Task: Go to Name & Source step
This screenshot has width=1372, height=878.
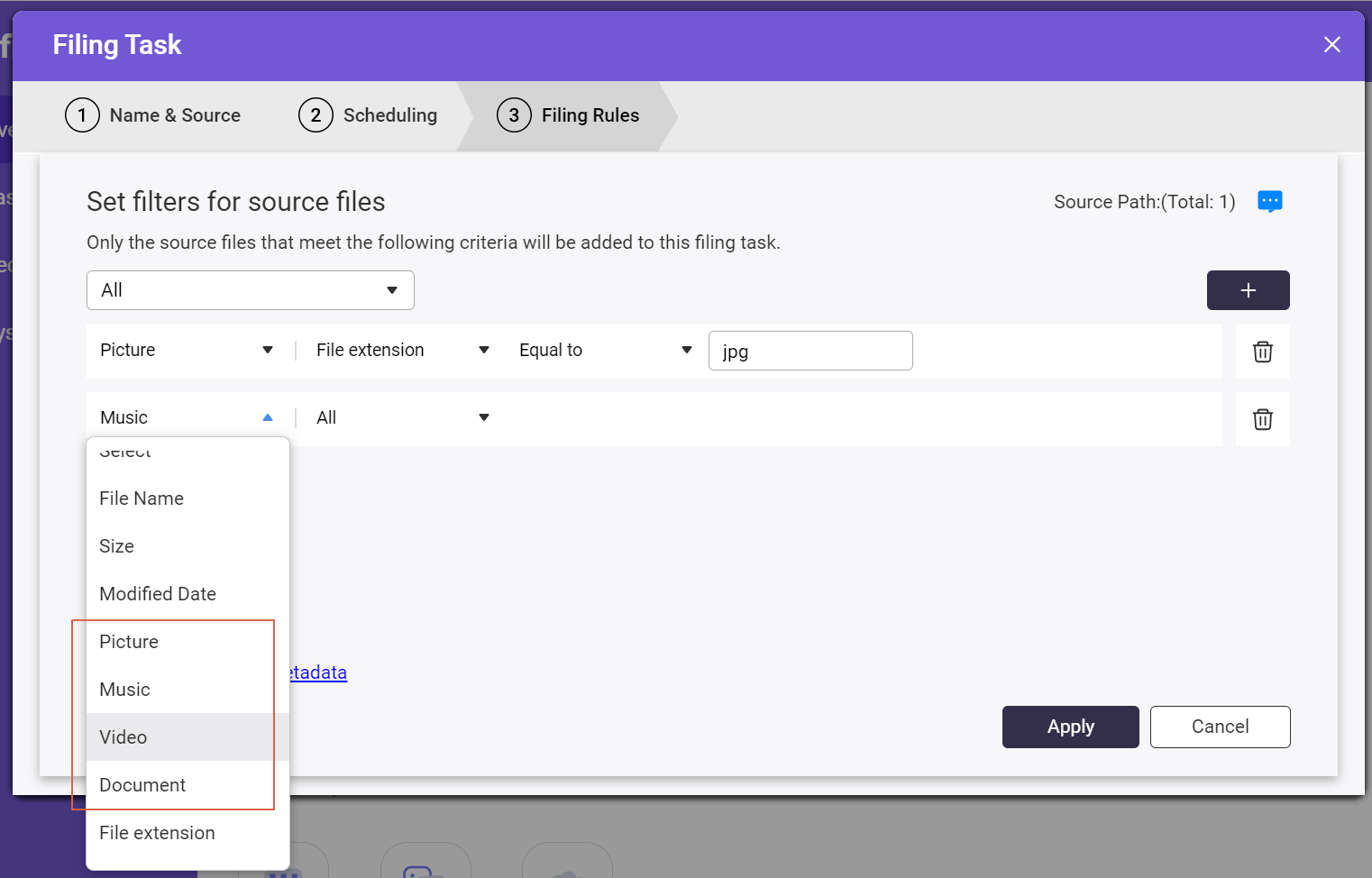Action: click(x=153, y=115)
